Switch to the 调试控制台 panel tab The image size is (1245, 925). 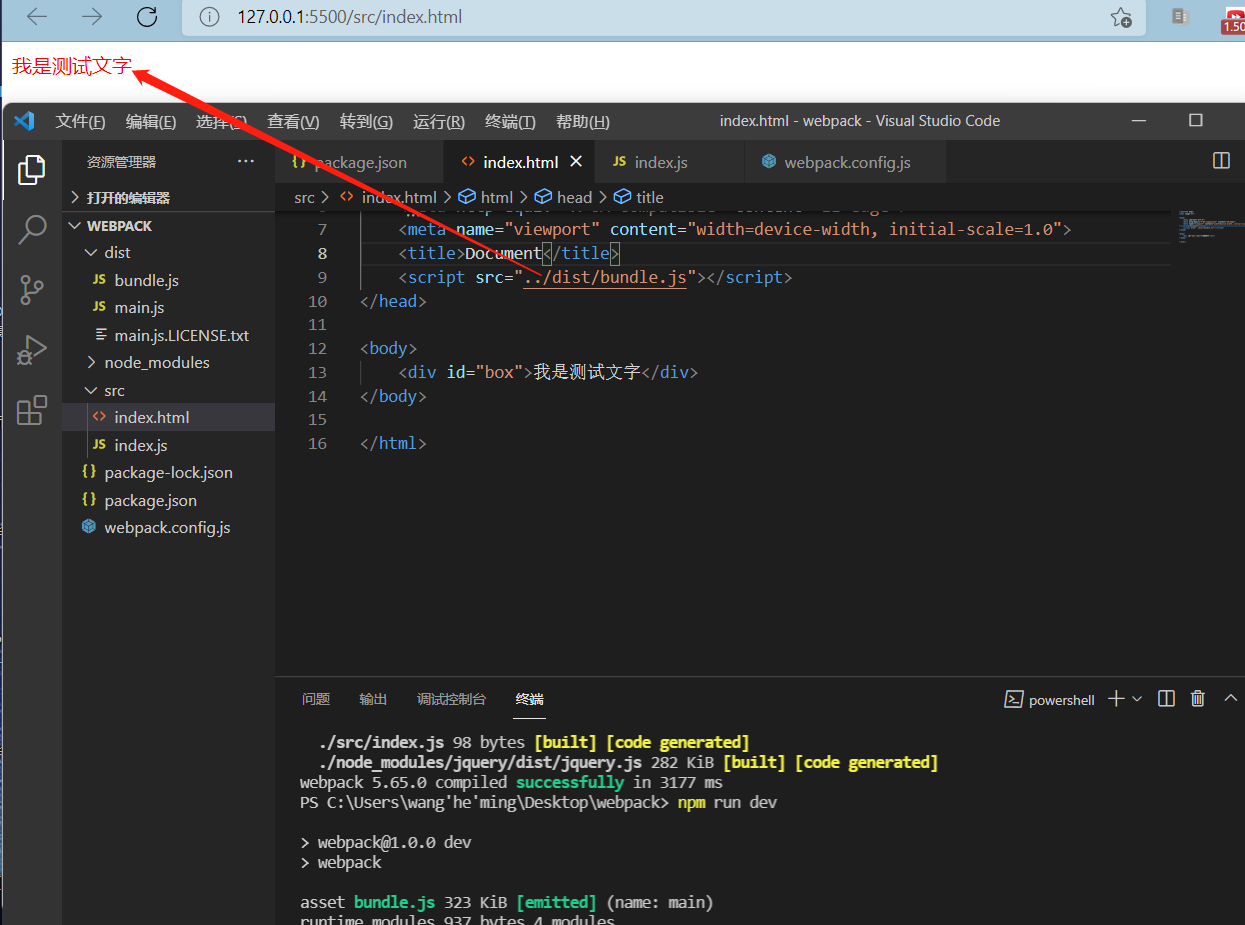coord(452,699)
